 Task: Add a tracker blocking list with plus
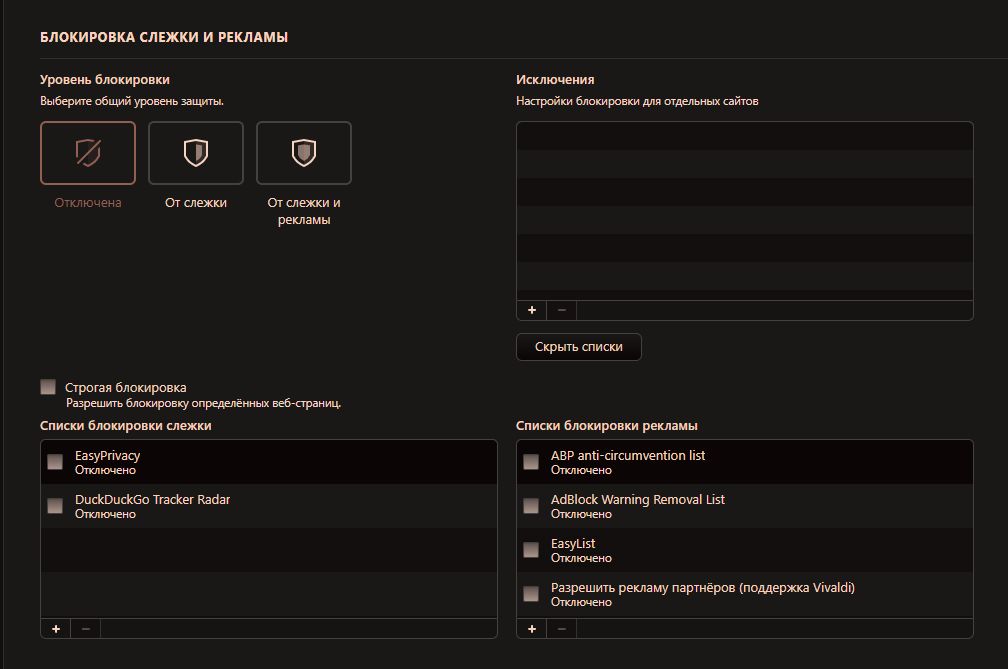56,628
